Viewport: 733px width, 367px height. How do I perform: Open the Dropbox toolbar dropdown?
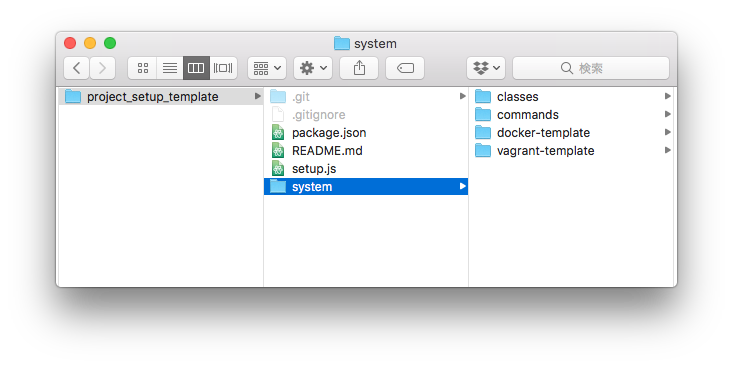(486, 68)
